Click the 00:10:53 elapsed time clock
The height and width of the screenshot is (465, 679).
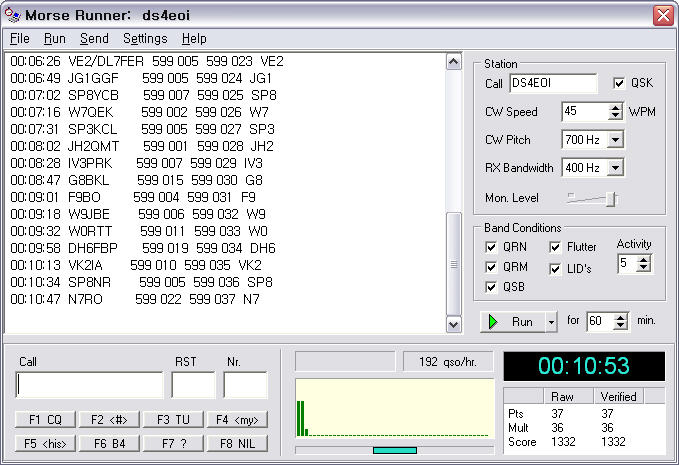[584, 366]
